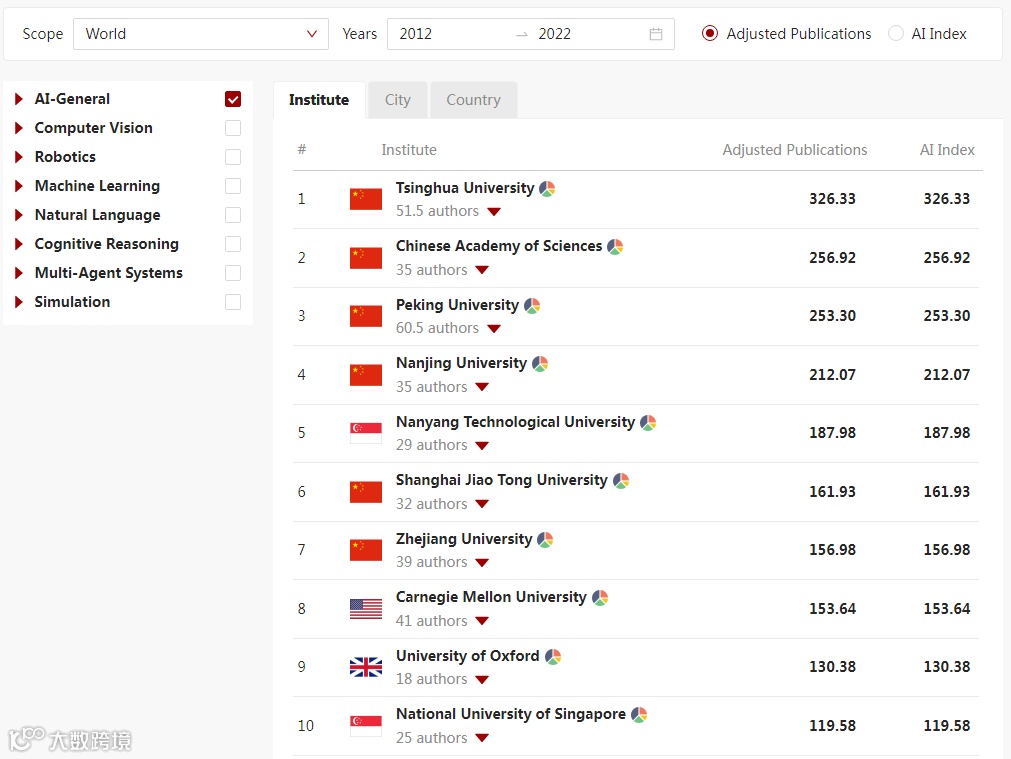Screen dimensions: 1011x759
Task: Expand Shanghai Jiao Tong 32 authors list
Action: pyautogui.click(x=482, y=504)
